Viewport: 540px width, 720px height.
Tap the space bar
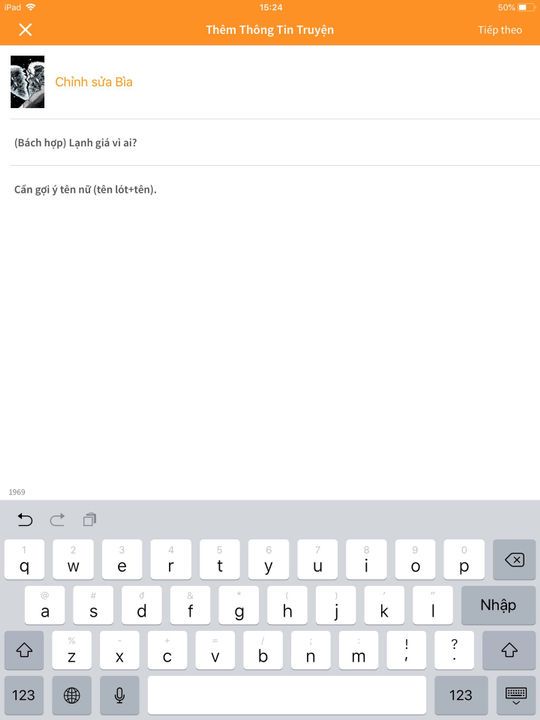[287, 695]
